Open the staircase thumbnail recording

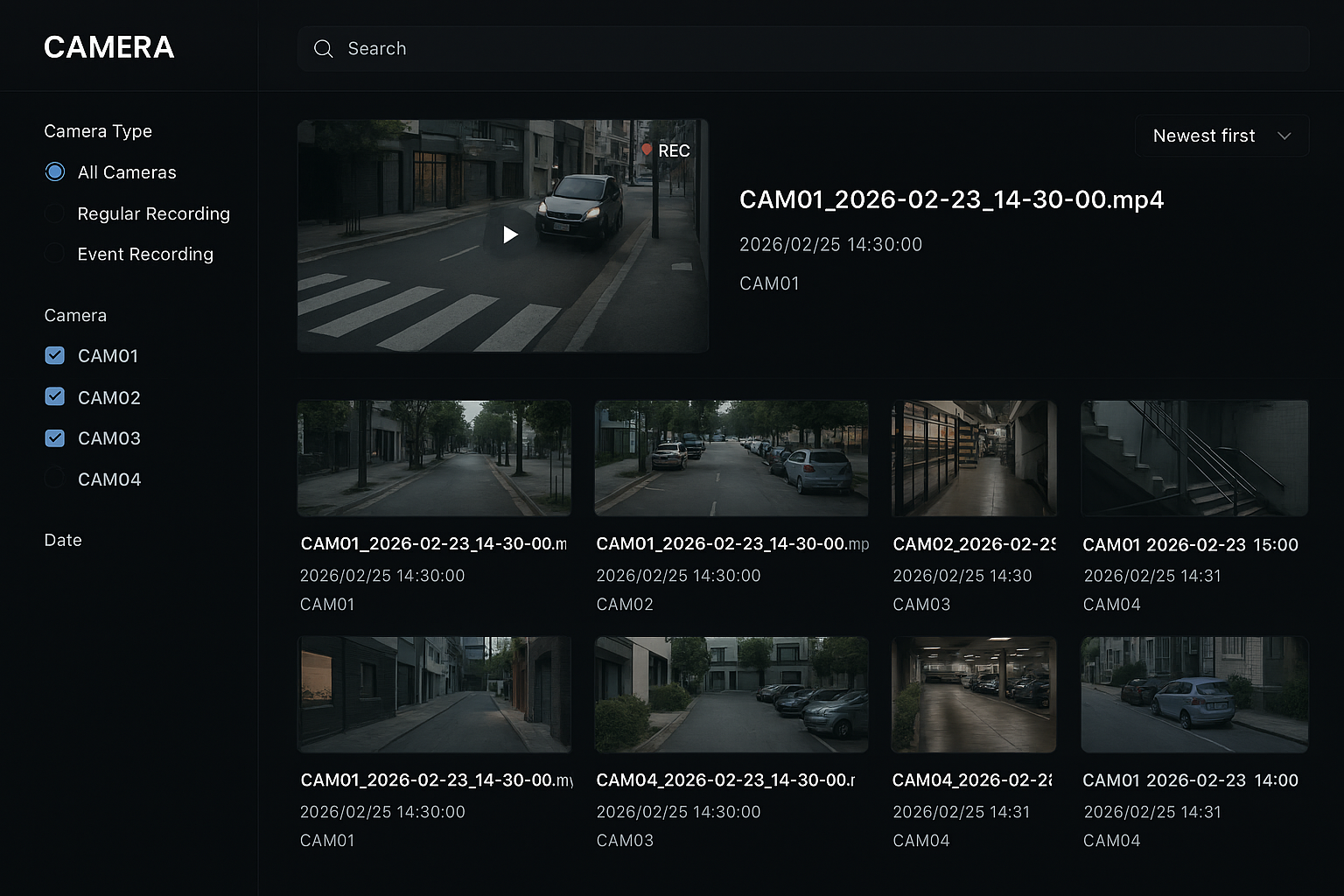point(1193,458)
